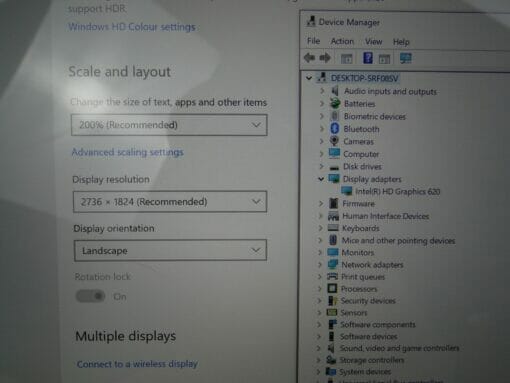
Task: Click the Display adapters icon
Action: [x=334, y=179]
